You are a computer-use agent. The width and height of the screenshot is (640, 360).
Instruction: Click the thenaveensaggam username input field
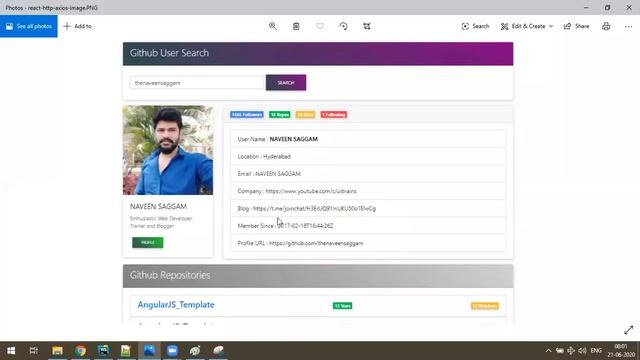pos(198,83)
